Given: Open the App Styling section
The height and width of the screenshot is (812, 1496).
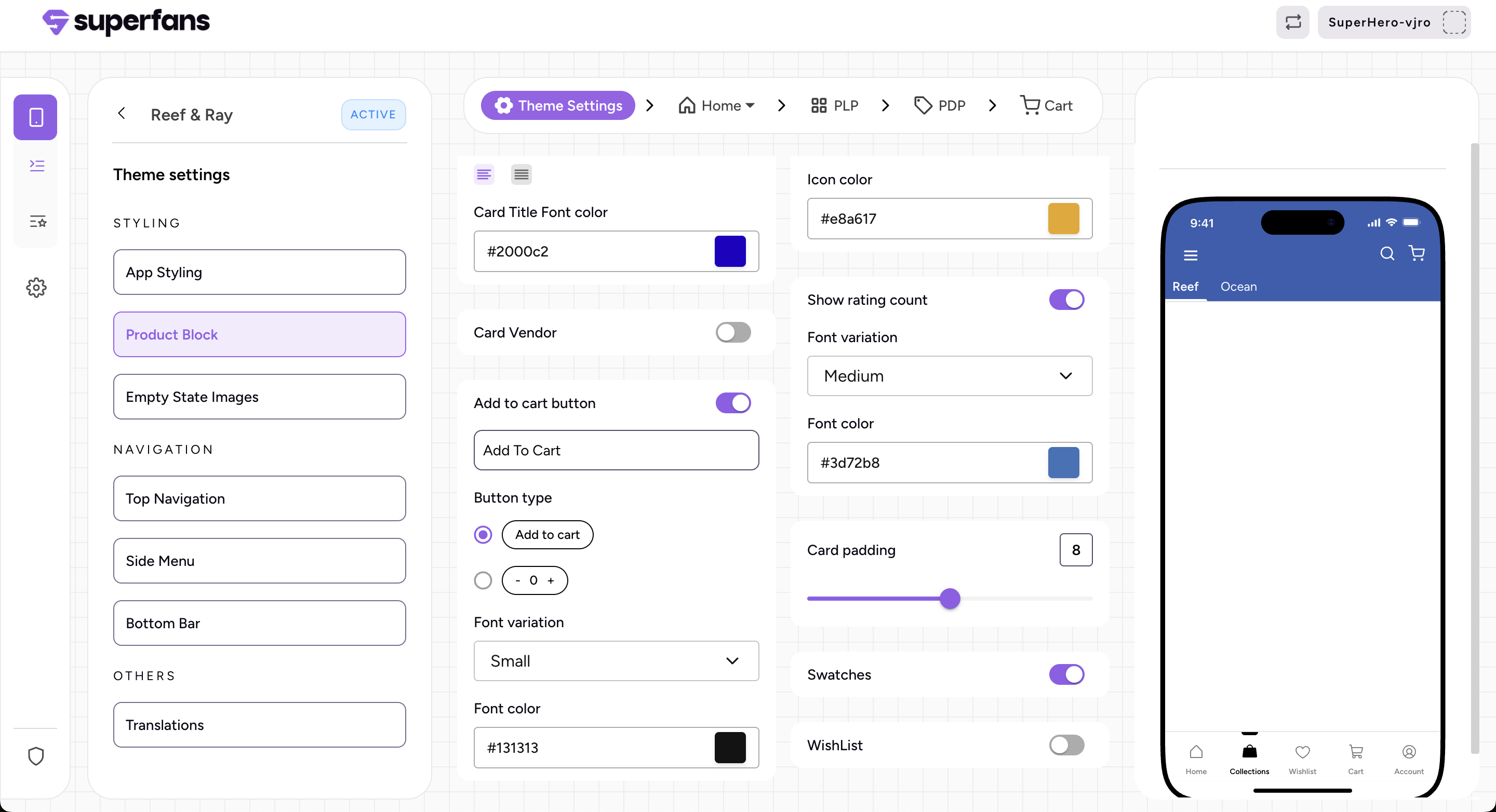Looking at the screenshot, I should [259, 272].
